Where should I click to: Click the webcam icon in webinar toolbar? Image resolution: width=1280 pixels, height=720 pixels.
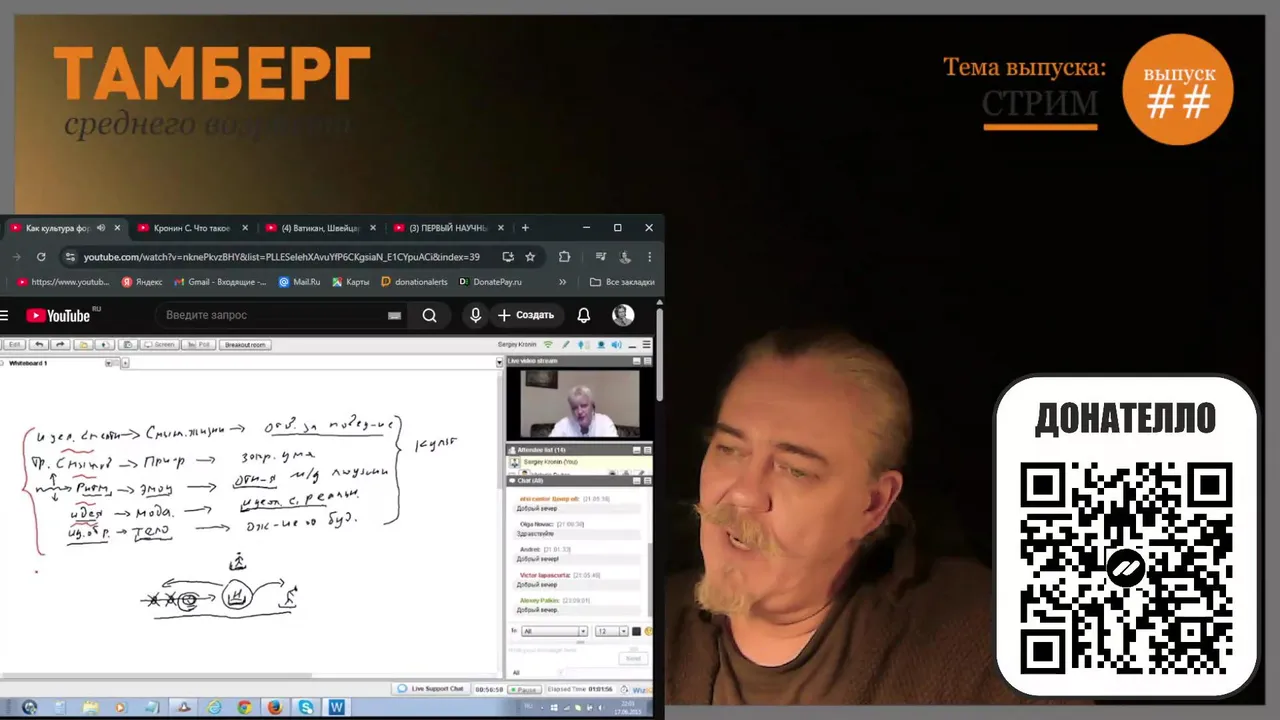coord(599,345)
